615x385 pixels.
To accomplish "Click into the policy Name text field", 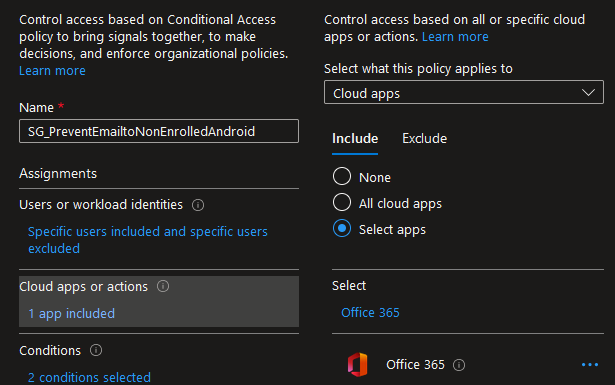I will click(x=159, y=131).
